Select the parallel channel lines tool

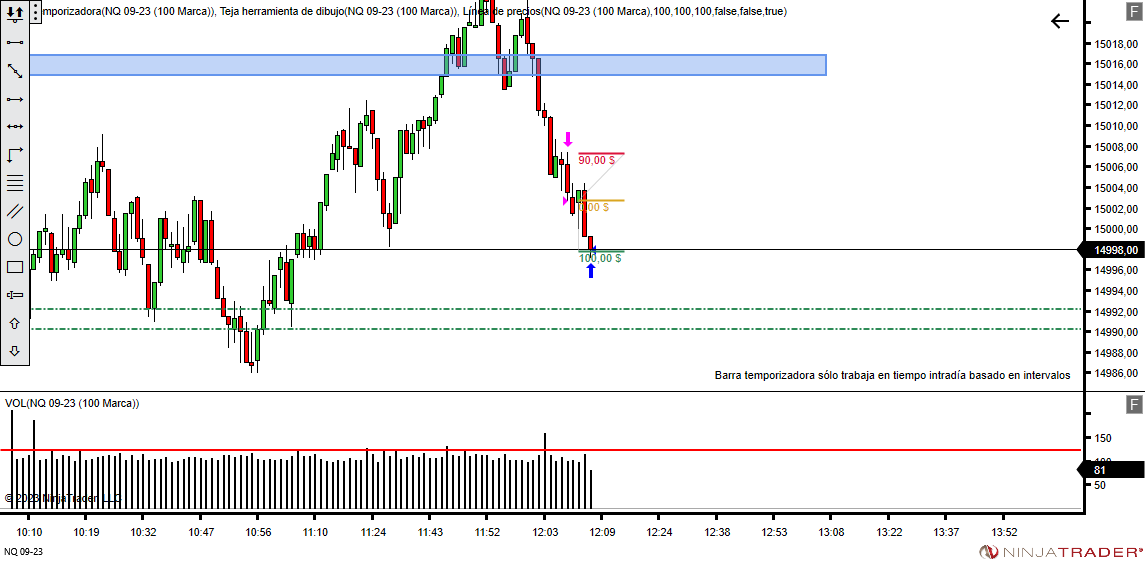pyautogui.click(x=15, y=211)
